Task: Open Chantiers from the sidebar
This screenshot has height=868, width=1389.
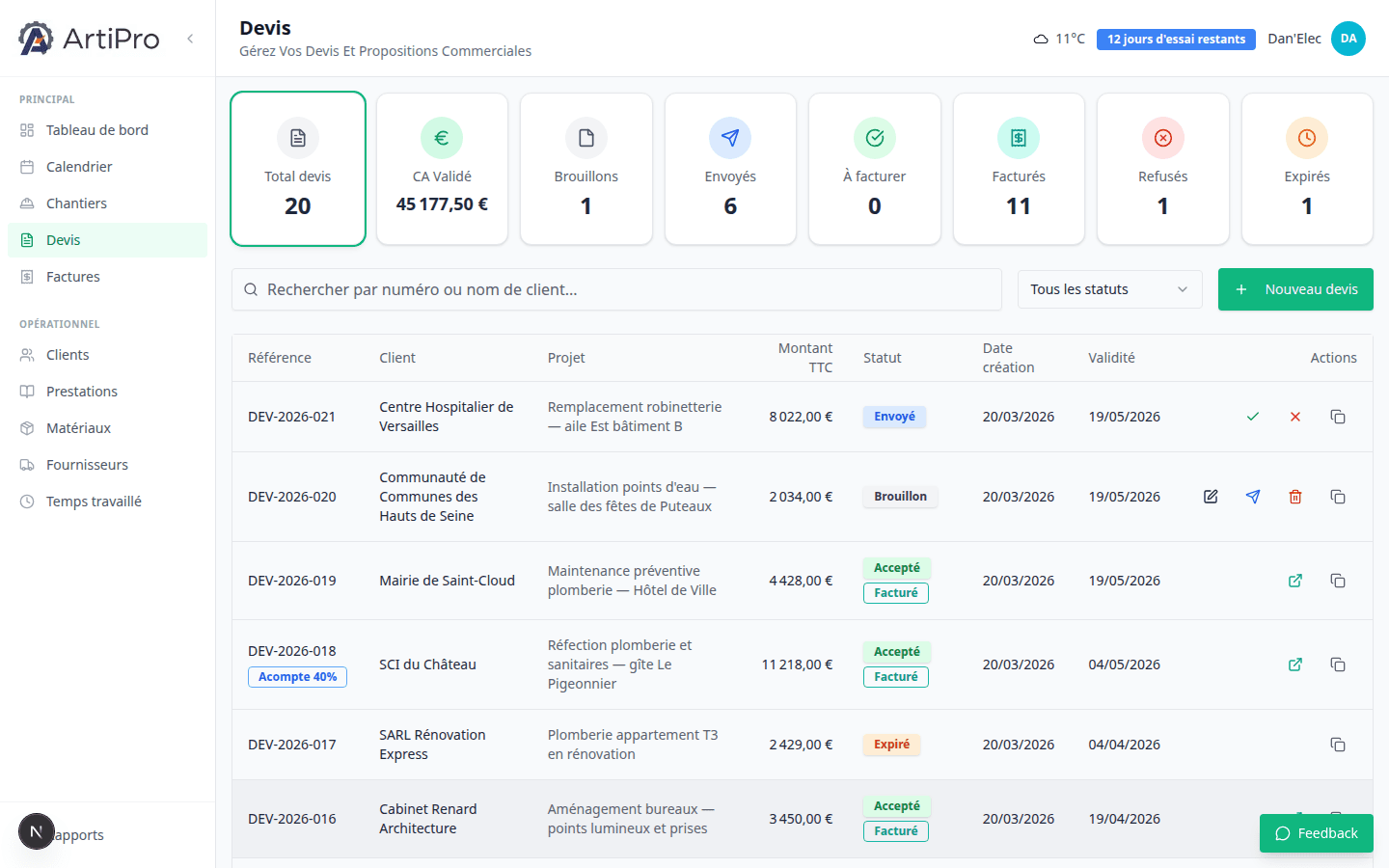Action: (x=76, y=203)
